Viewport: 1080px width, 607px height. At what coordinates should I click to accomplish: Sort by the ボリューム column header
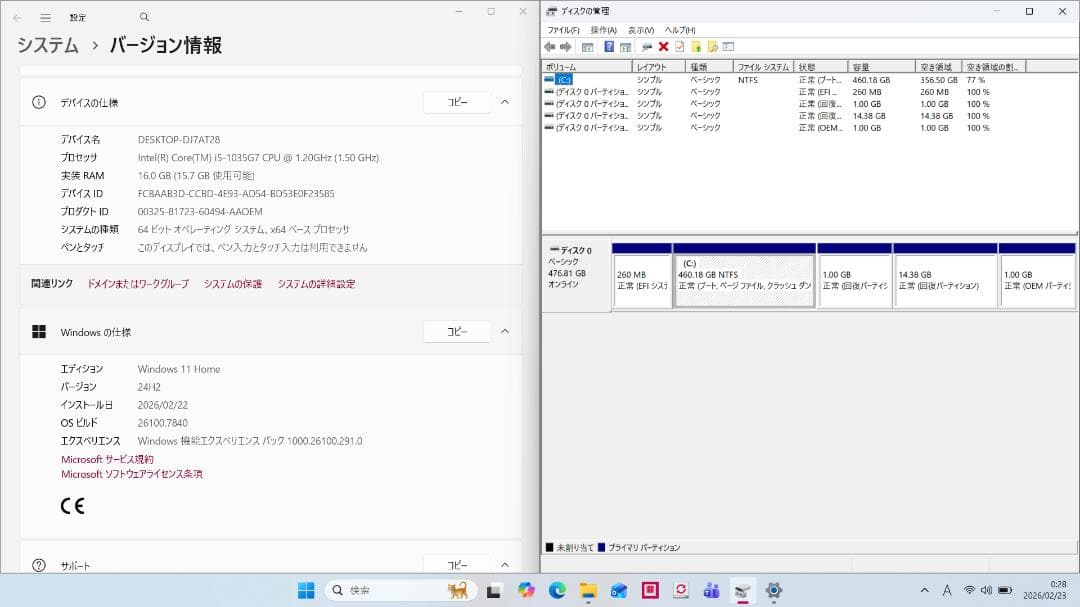(587, 67)
